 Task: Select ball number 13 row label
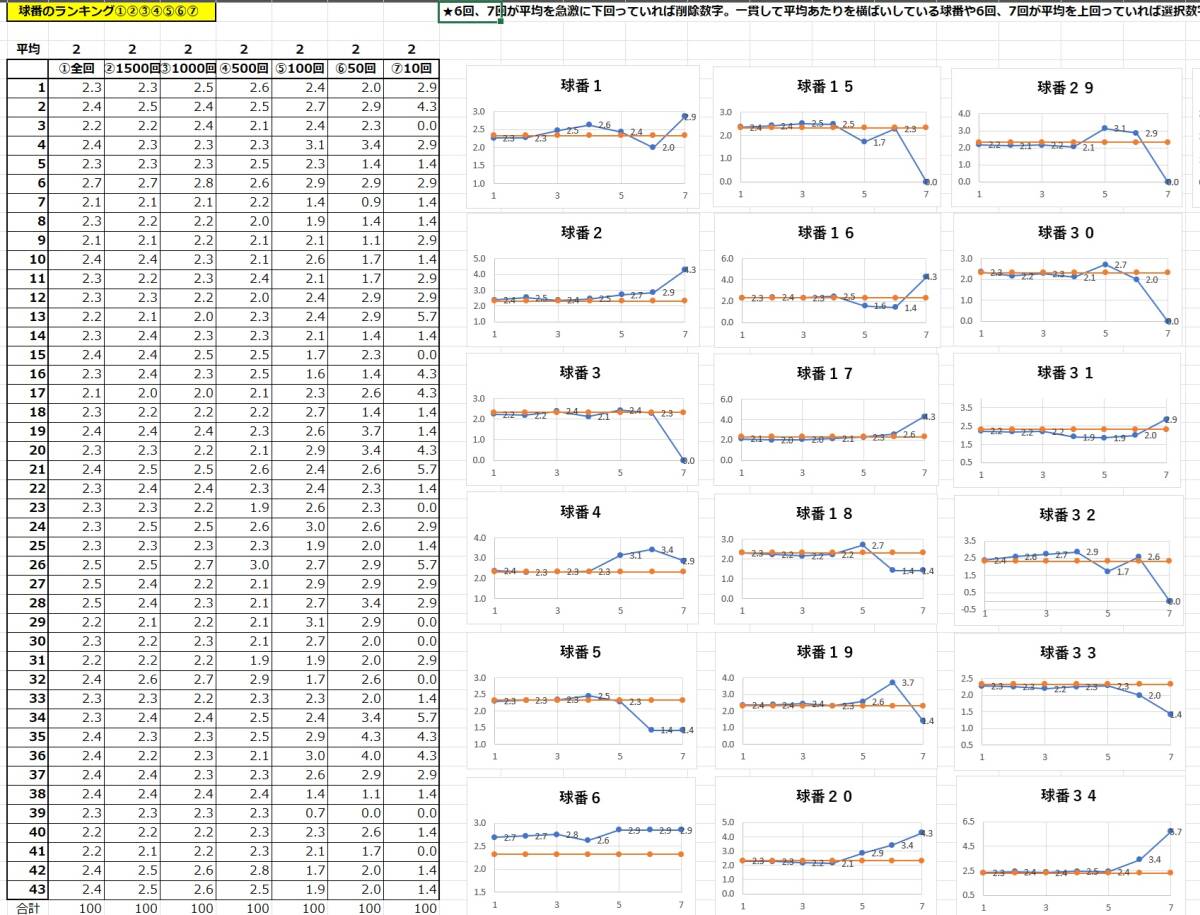27,316
